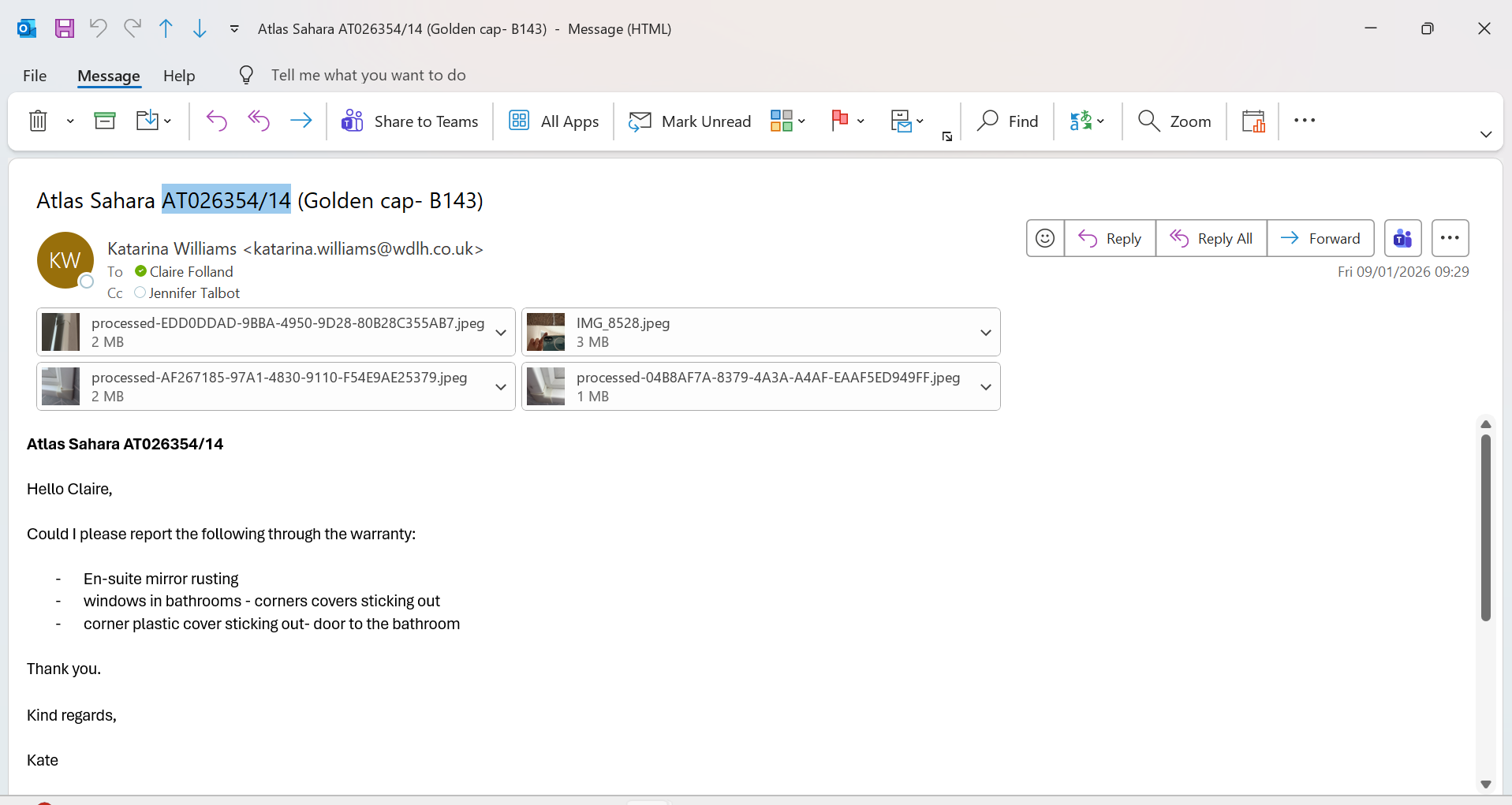Expand options for processed-EDD0DDAD attachment
This screenshot has width=1512, height=805.
(501, 332)
